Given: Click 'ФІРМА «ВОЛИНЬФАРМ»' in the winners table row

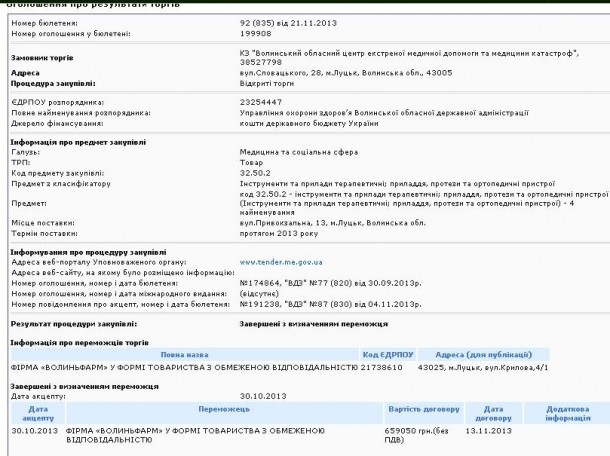Looking at the screenshot, I should point(59,367).
